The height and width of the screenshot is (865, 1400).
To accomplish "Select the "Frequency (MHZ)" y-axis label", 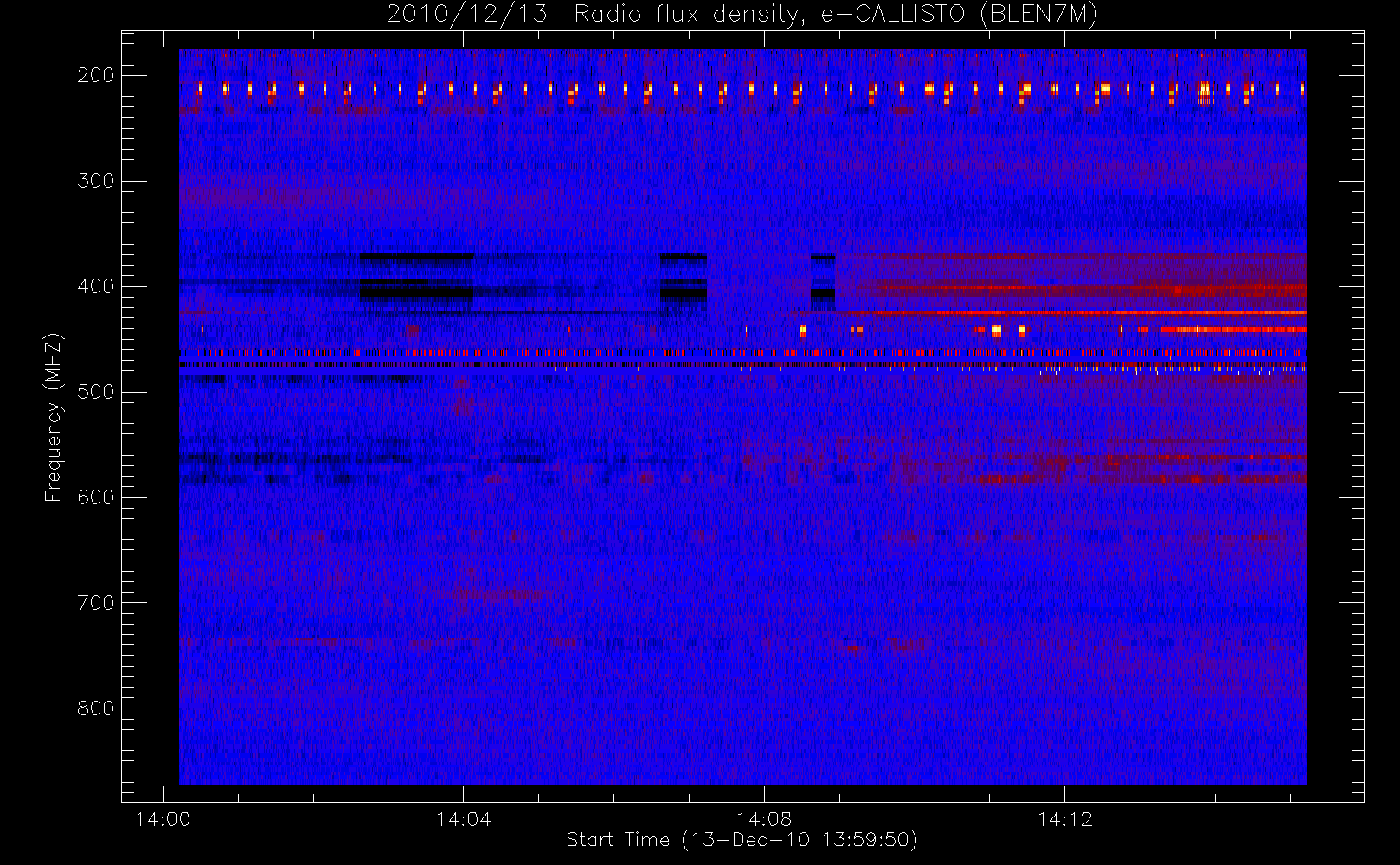I will (53, 417).
